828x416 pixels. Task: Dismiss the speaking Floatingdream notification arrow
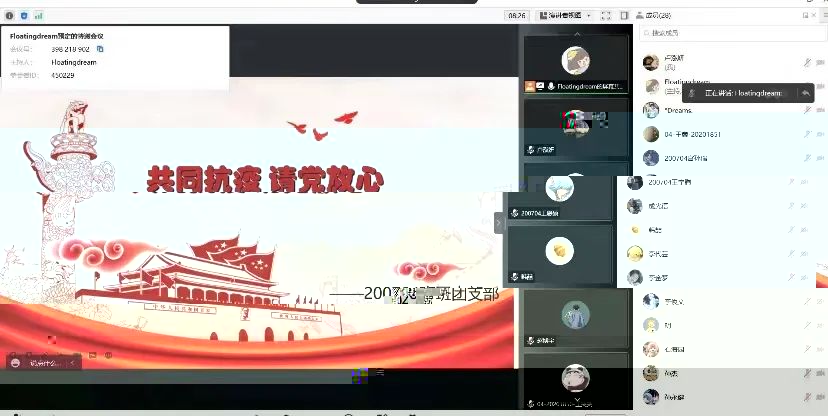point(805,93)
